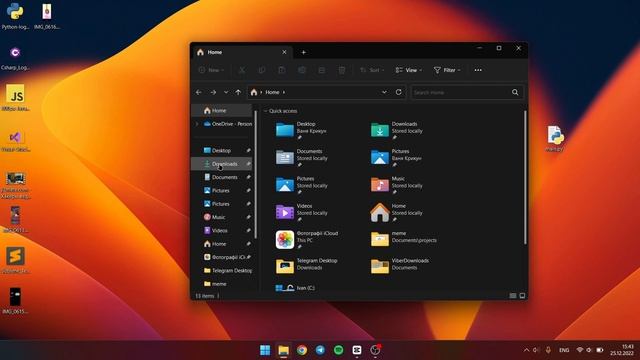The image size is (640, 360).
Task: Click the Rename icon in toolbar
Action: (302, 70)
